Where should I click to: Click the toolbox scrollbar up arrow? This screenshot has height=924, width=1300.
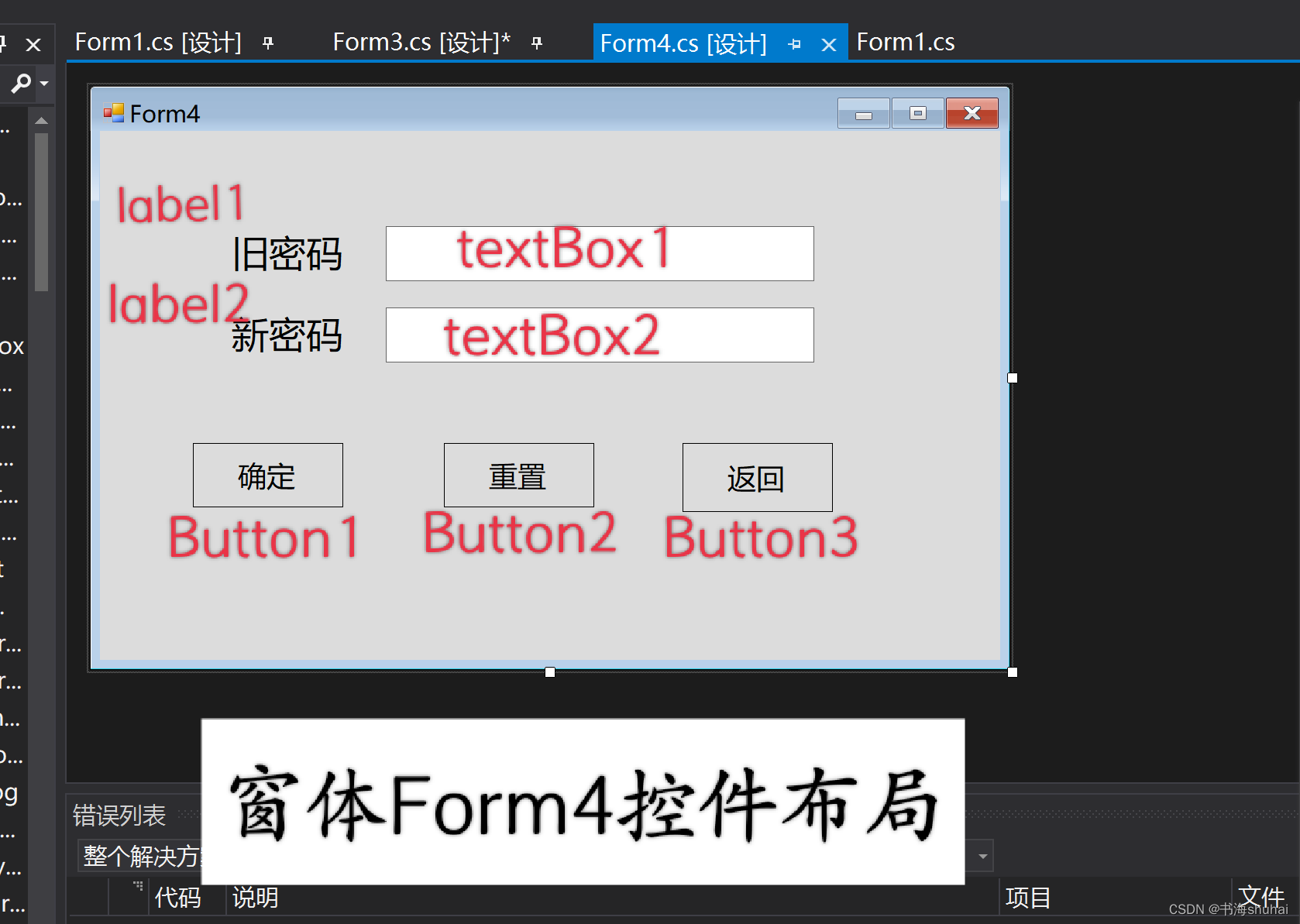[x=42, y=121]
